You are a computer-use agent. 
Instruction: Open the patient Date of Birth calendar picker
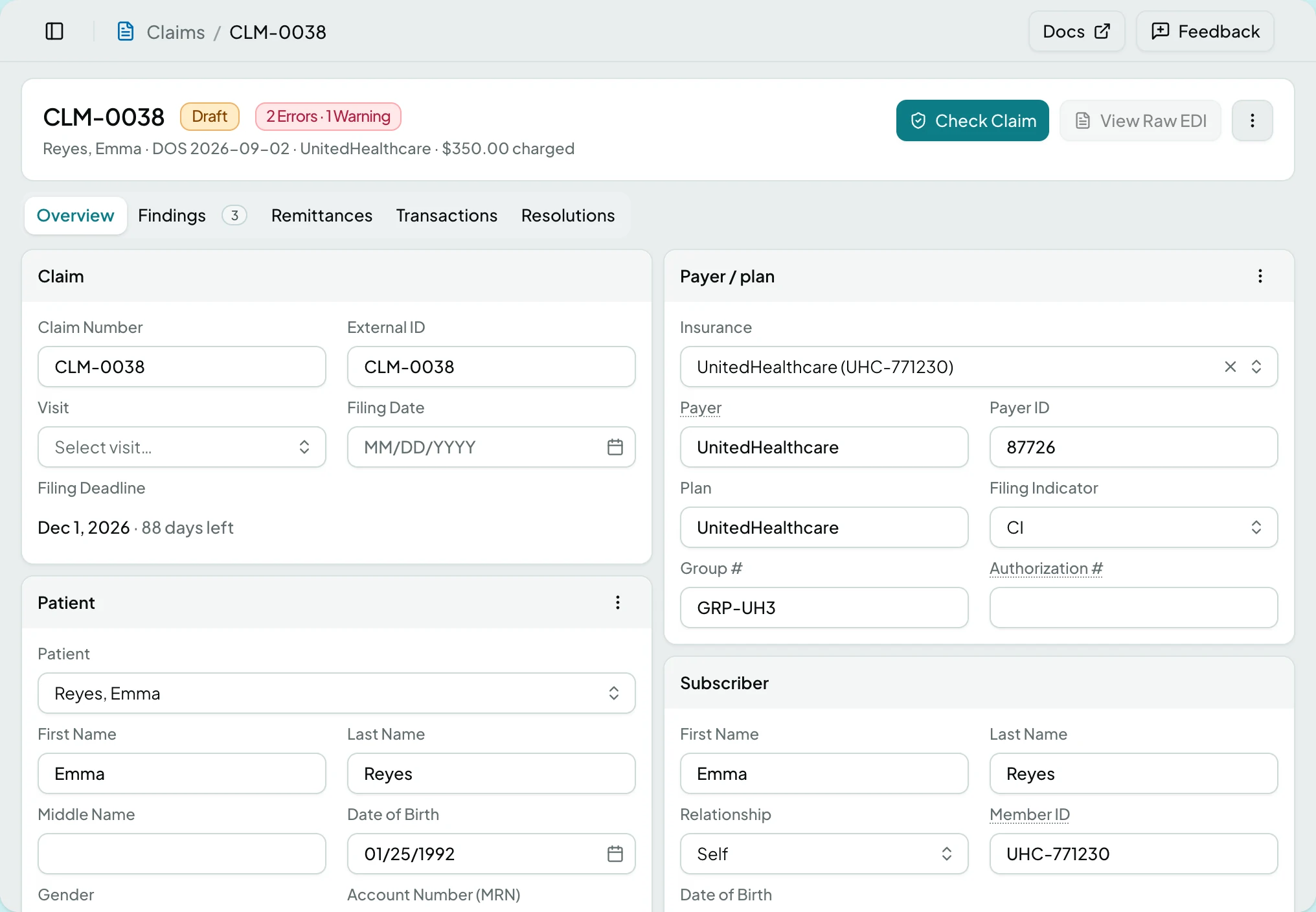pyautogui.click(x=615, y=854)
